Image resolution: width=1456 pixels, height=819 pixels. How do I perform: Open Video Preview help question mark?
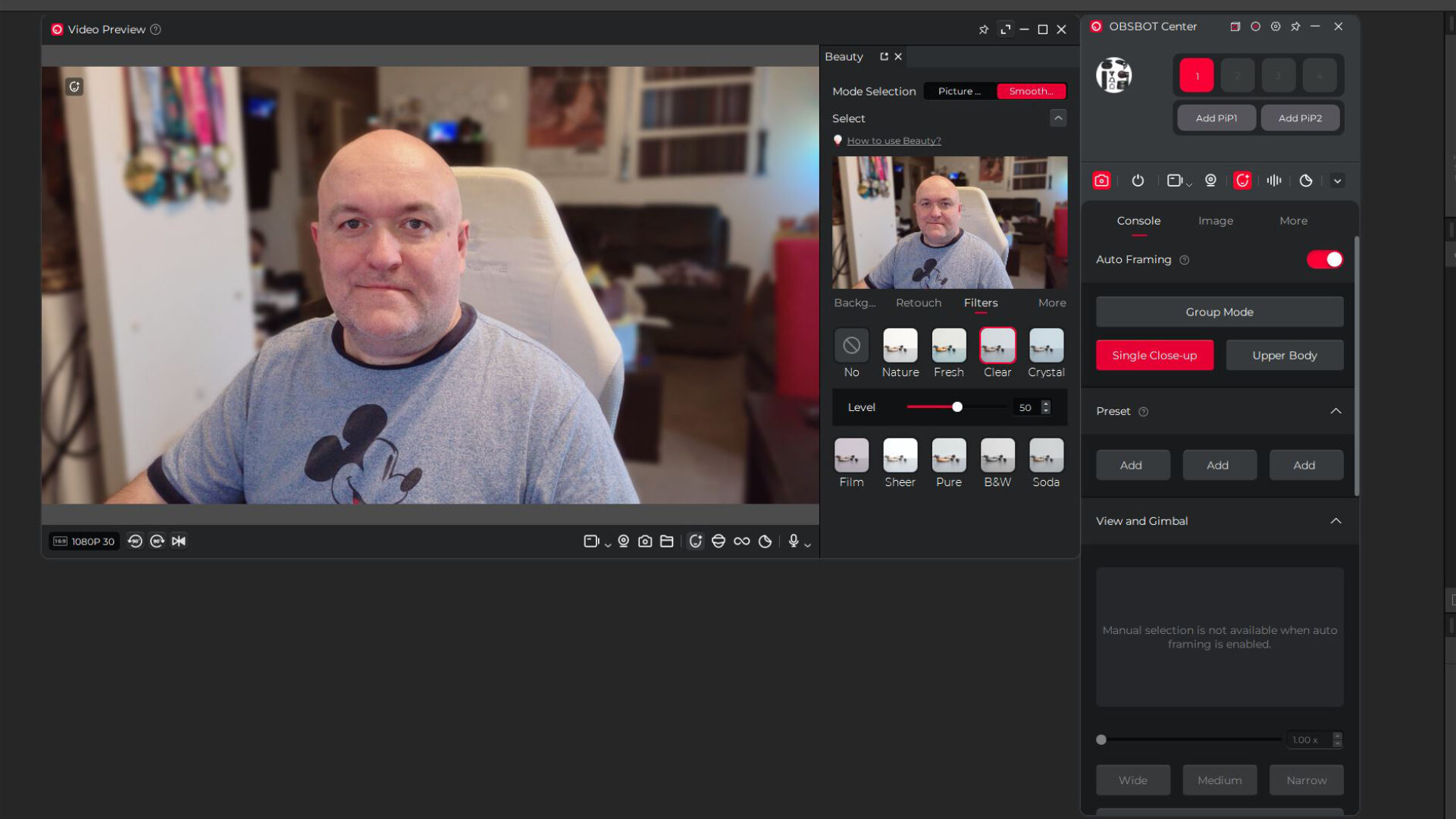click(155, 30)
